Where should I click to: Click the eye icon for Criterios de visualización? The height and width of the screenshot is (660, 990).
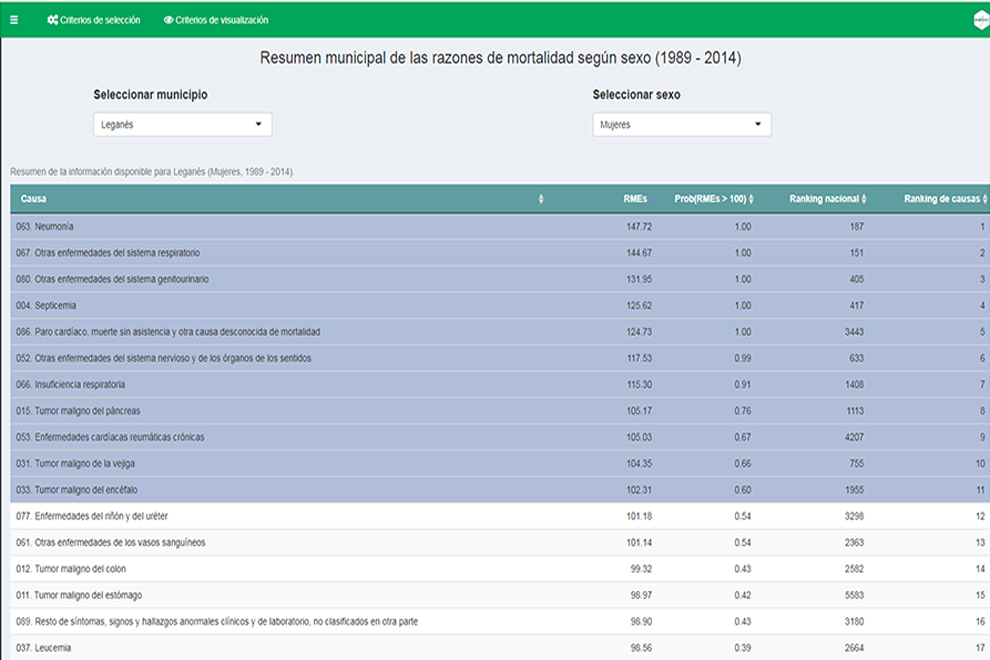pyautogui.click(x=168, y=20)
